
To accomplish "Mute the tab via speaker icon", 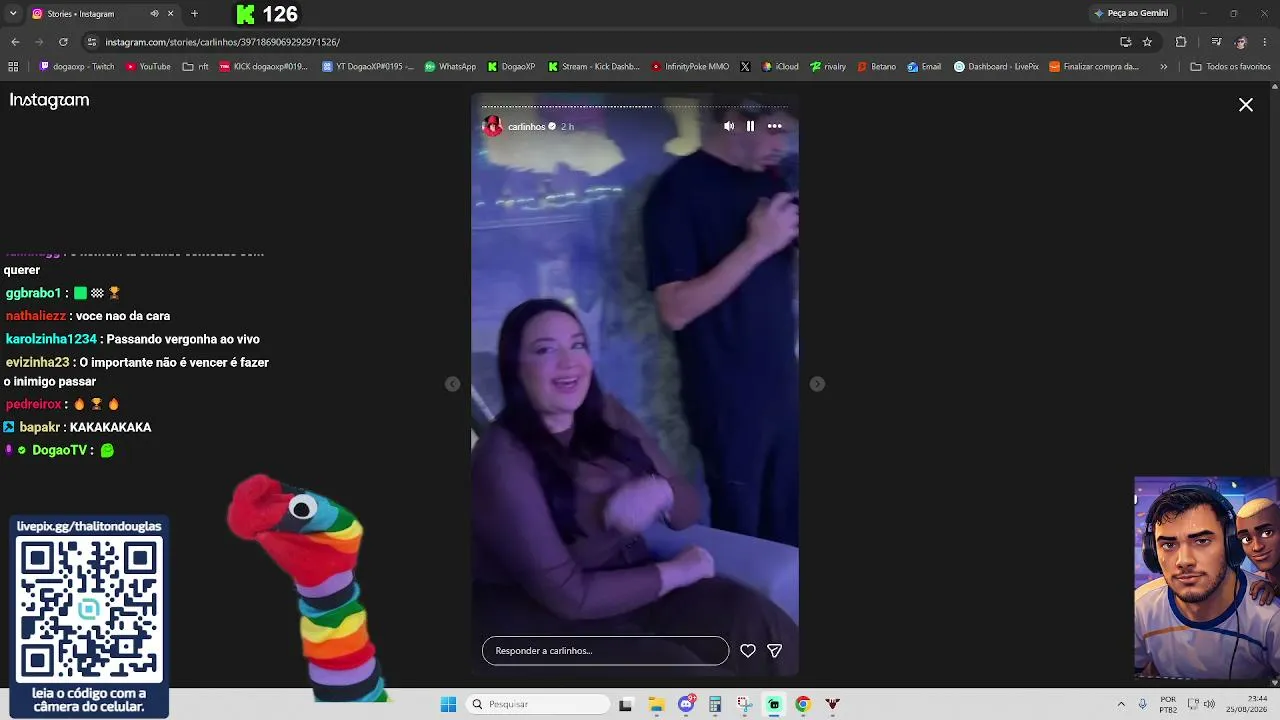I will (154, 14).
